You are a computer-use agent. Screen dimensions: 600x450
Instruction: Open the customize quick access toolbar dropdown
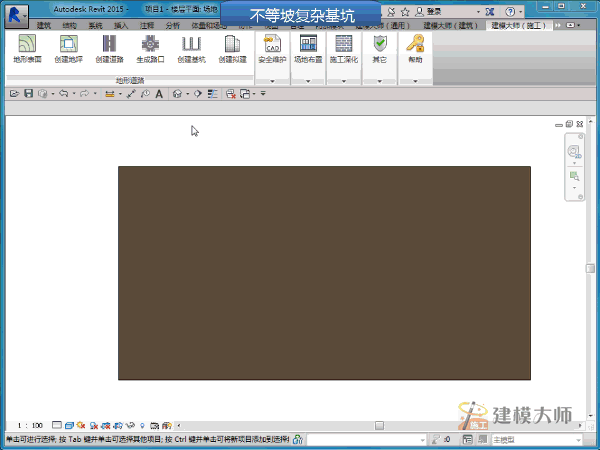(263, 93)
